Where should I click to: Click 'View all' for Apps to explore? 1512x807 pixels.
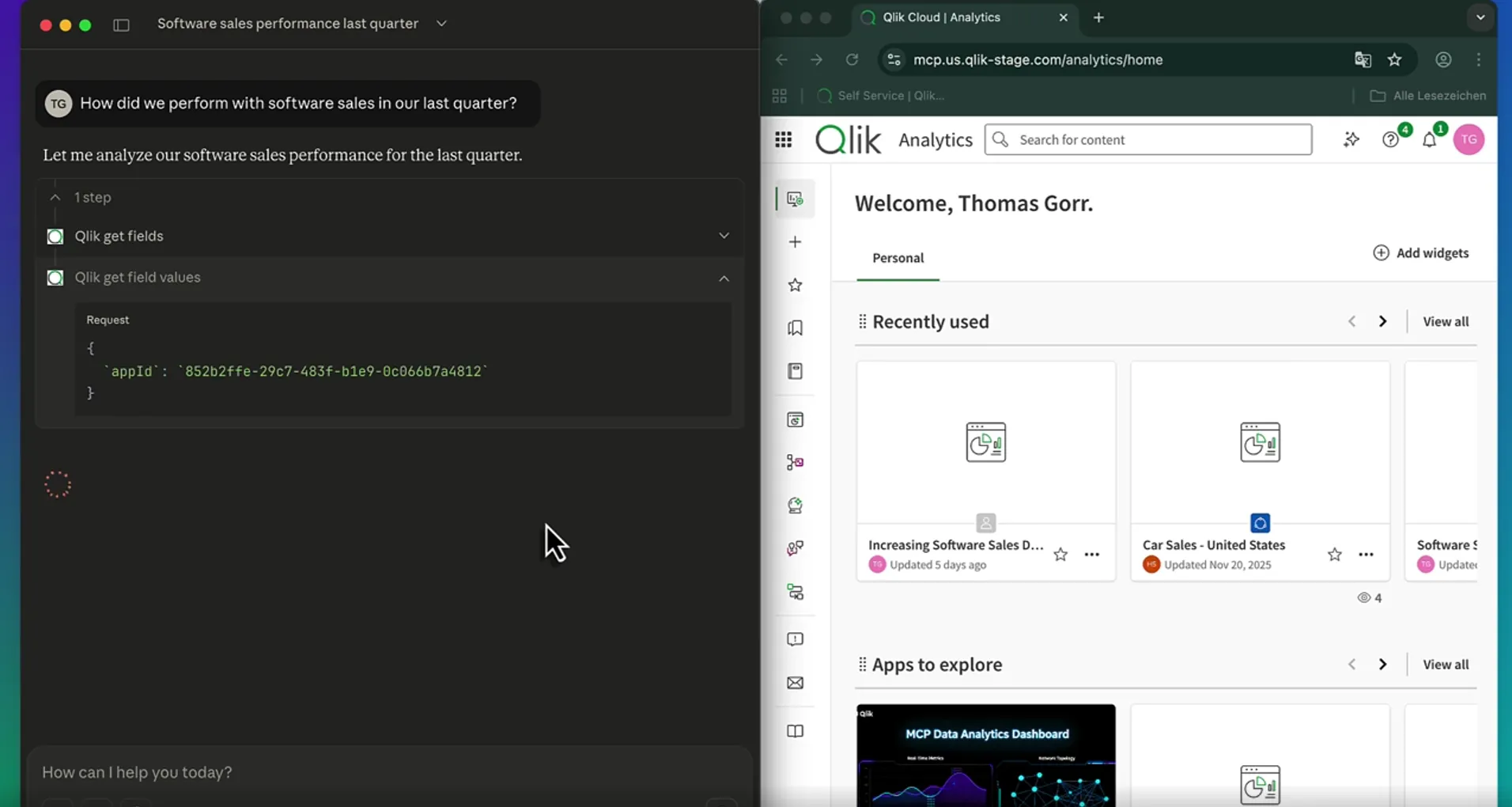click(1446, 665)
